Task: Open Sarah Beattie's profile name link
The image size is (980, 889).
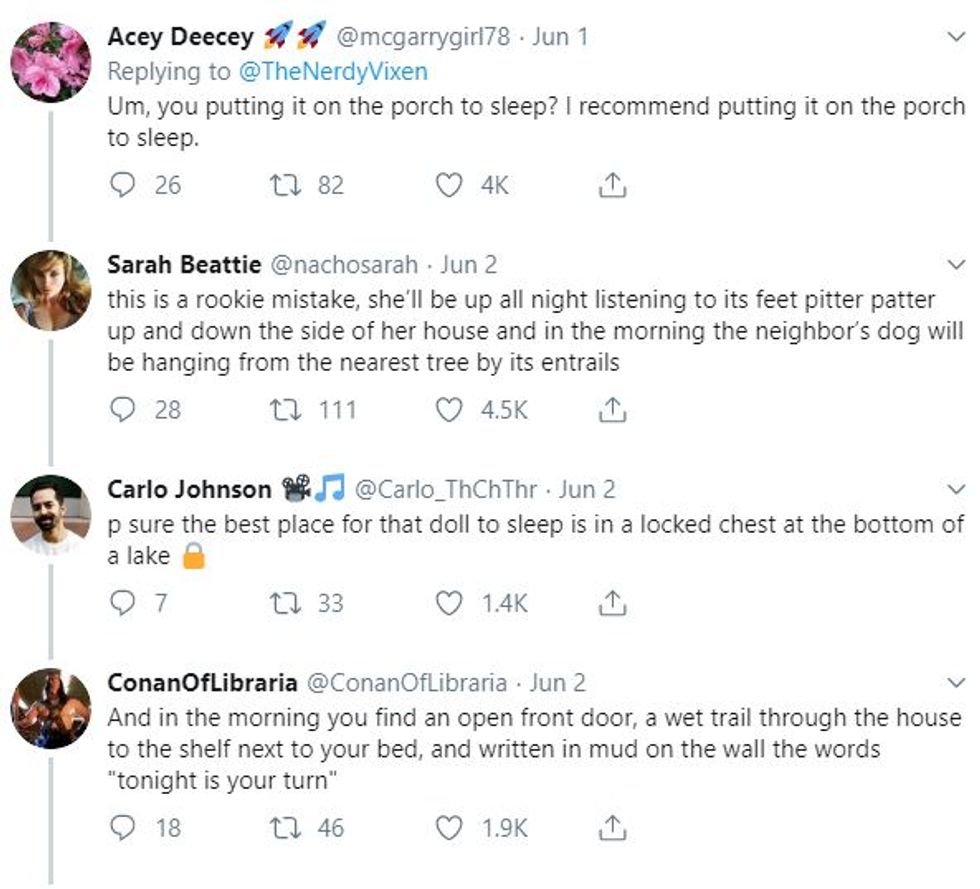Action: coord(184,265)
